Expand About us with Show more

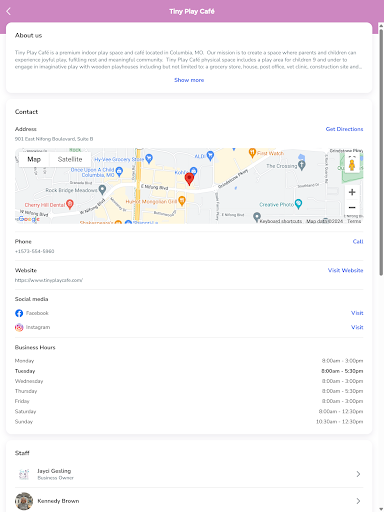click(189, 80)
